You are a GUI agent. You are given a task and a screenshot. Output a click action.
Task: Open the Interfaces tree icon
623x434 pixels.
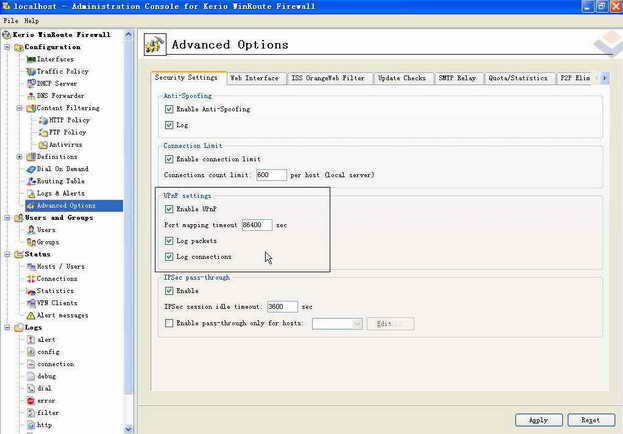point(30,59)
